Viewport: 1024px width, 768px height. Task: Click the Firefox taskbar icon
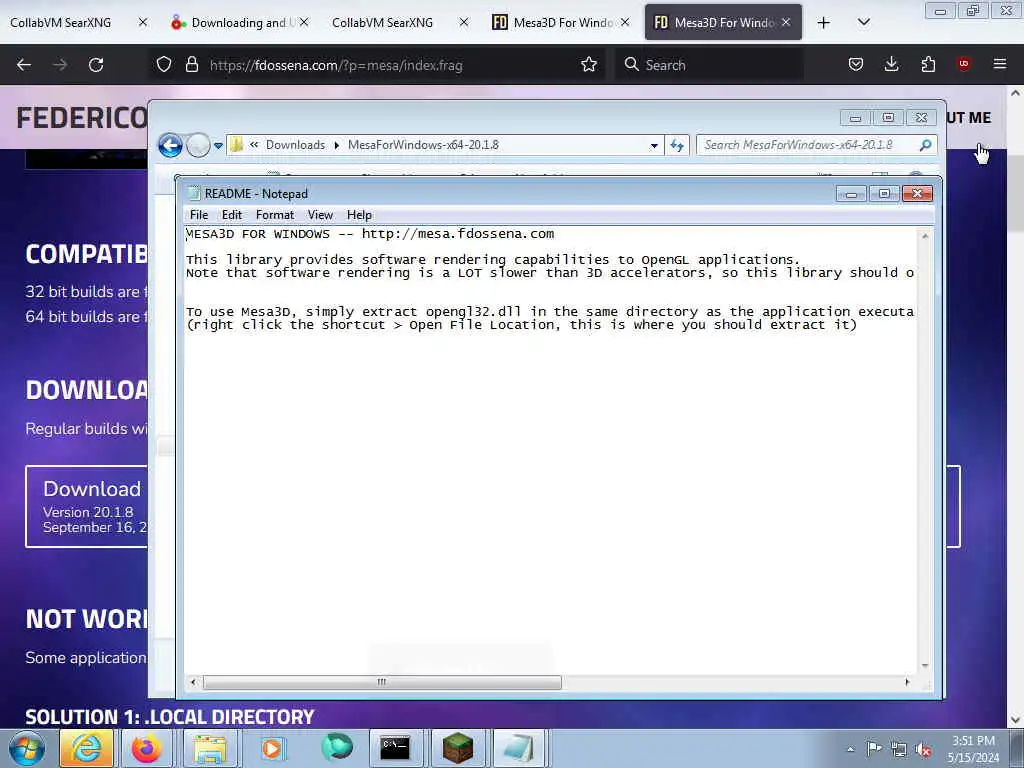pyautogui.click(x=146, y=748)
